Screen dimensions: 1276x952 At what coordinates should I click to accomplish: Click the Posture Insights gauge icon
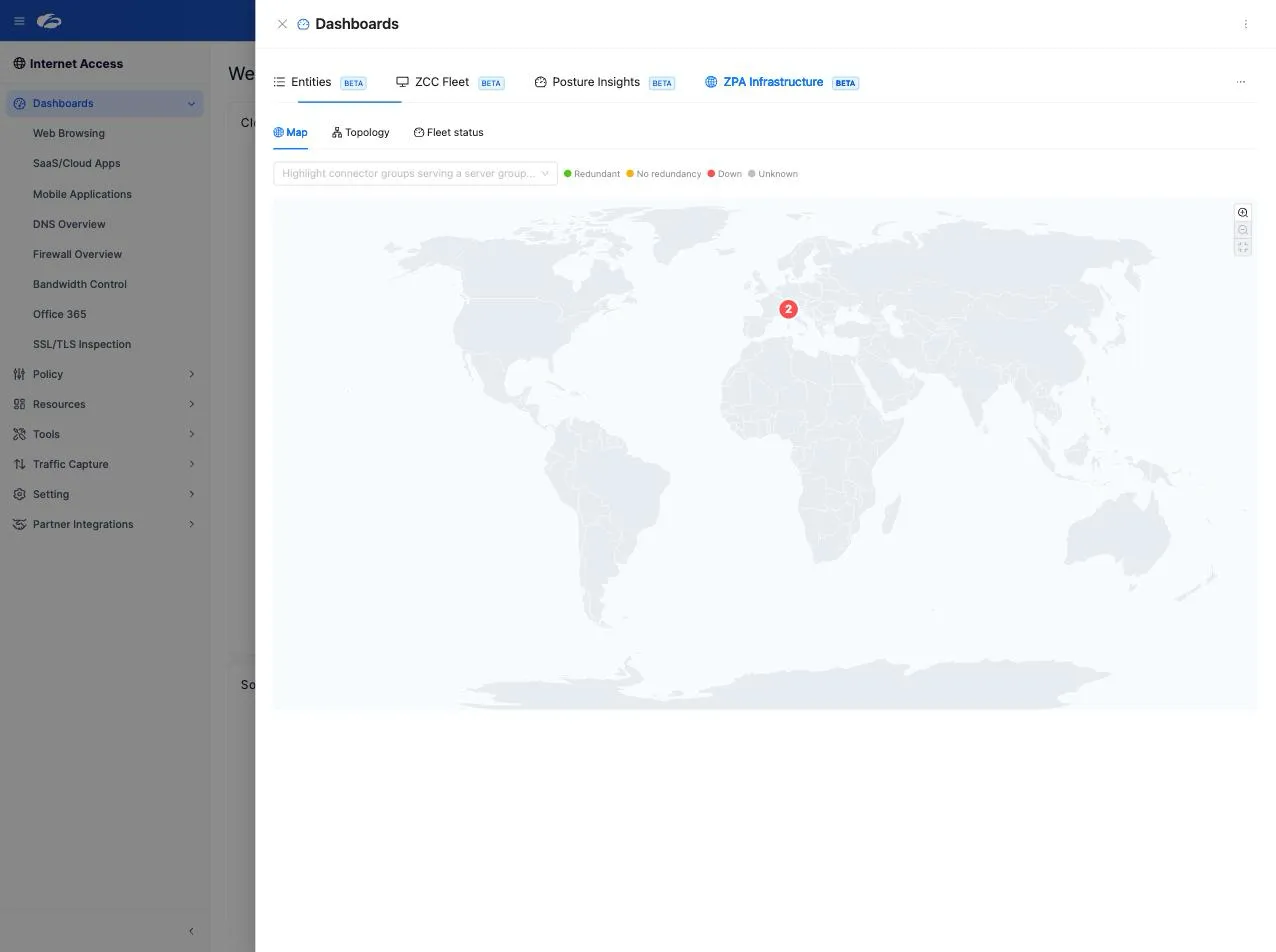540,82
